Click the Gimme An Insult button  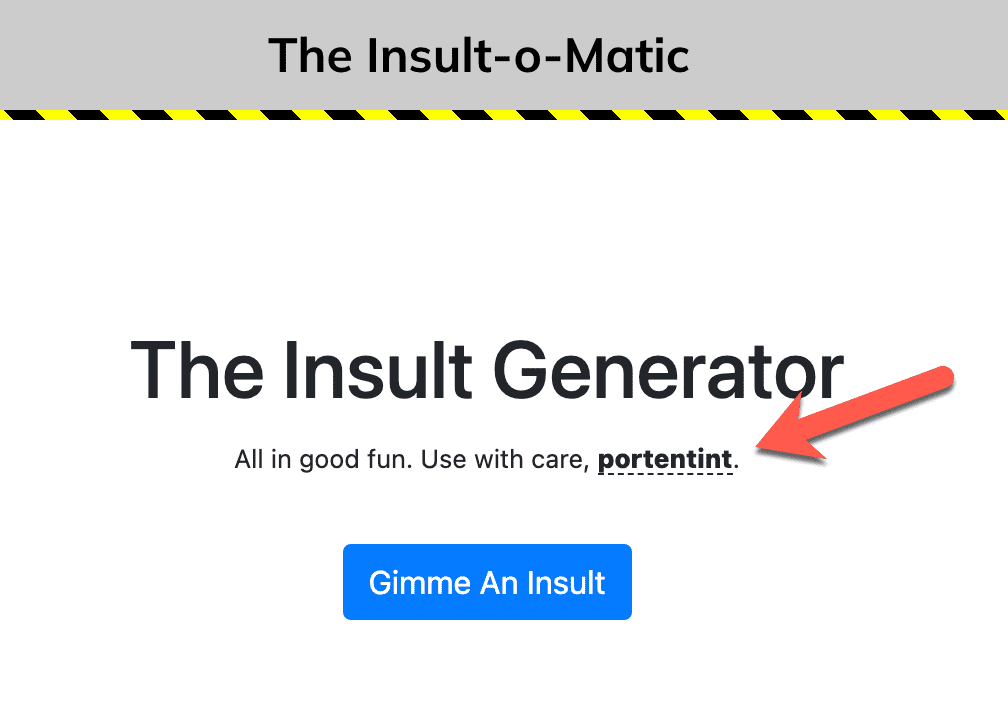[x=487, y=582]
